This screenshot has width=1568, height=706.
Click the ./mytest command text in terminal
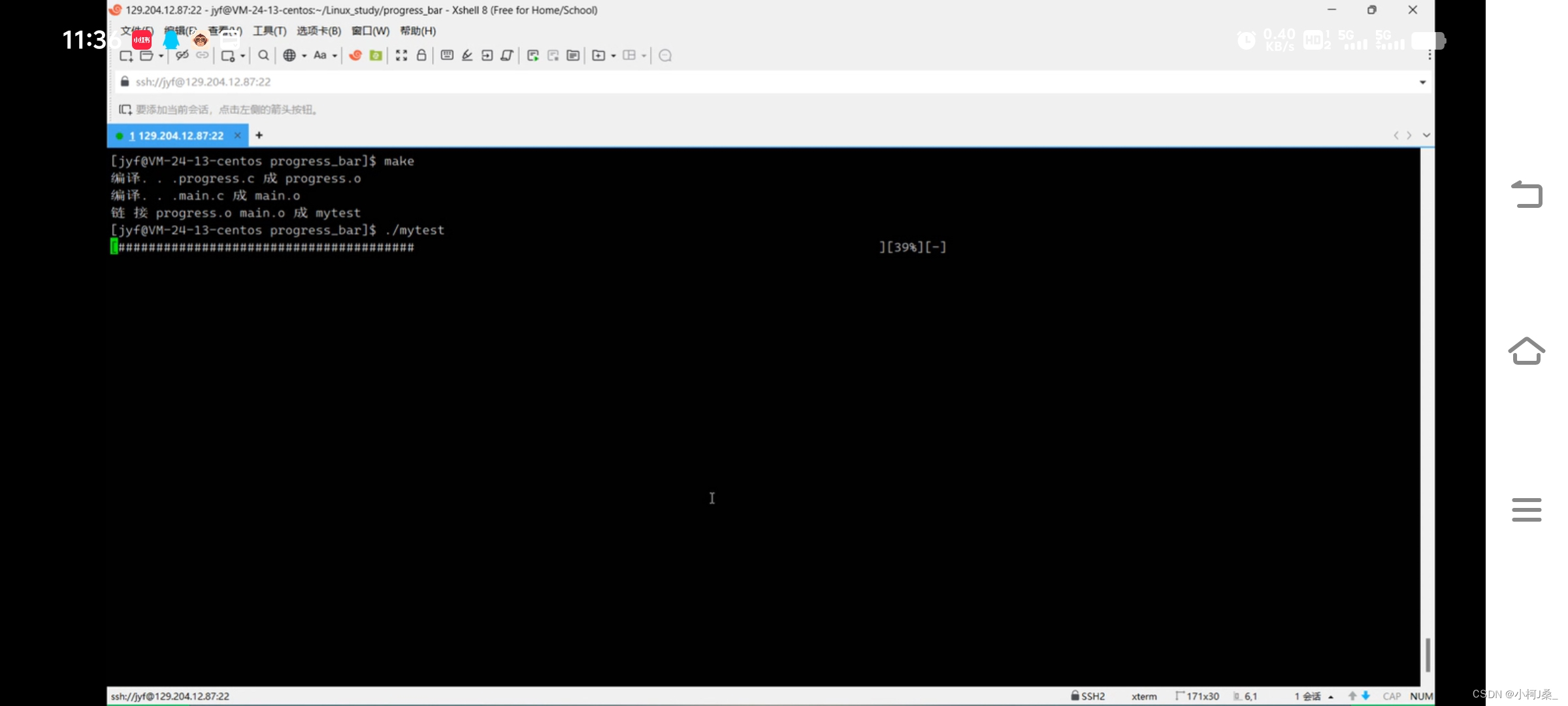[x=415, y=230]
